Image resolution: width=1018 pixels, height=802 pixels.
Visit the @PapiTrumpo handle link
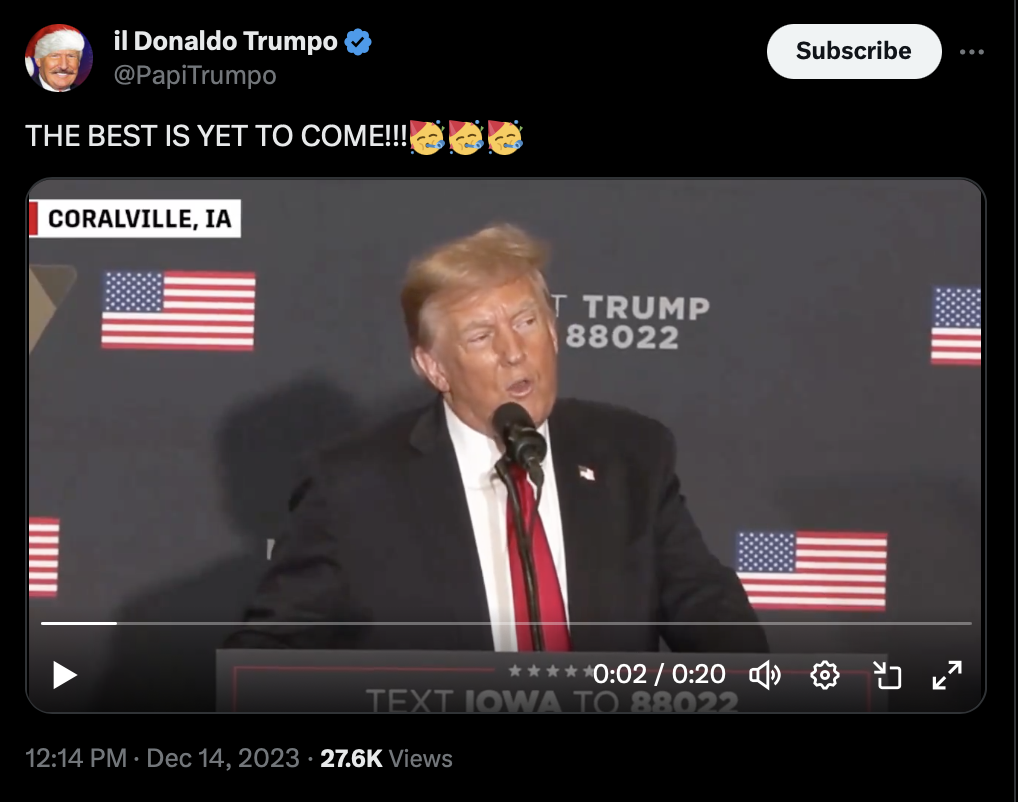pyautogui.click(x=195, y=75)
